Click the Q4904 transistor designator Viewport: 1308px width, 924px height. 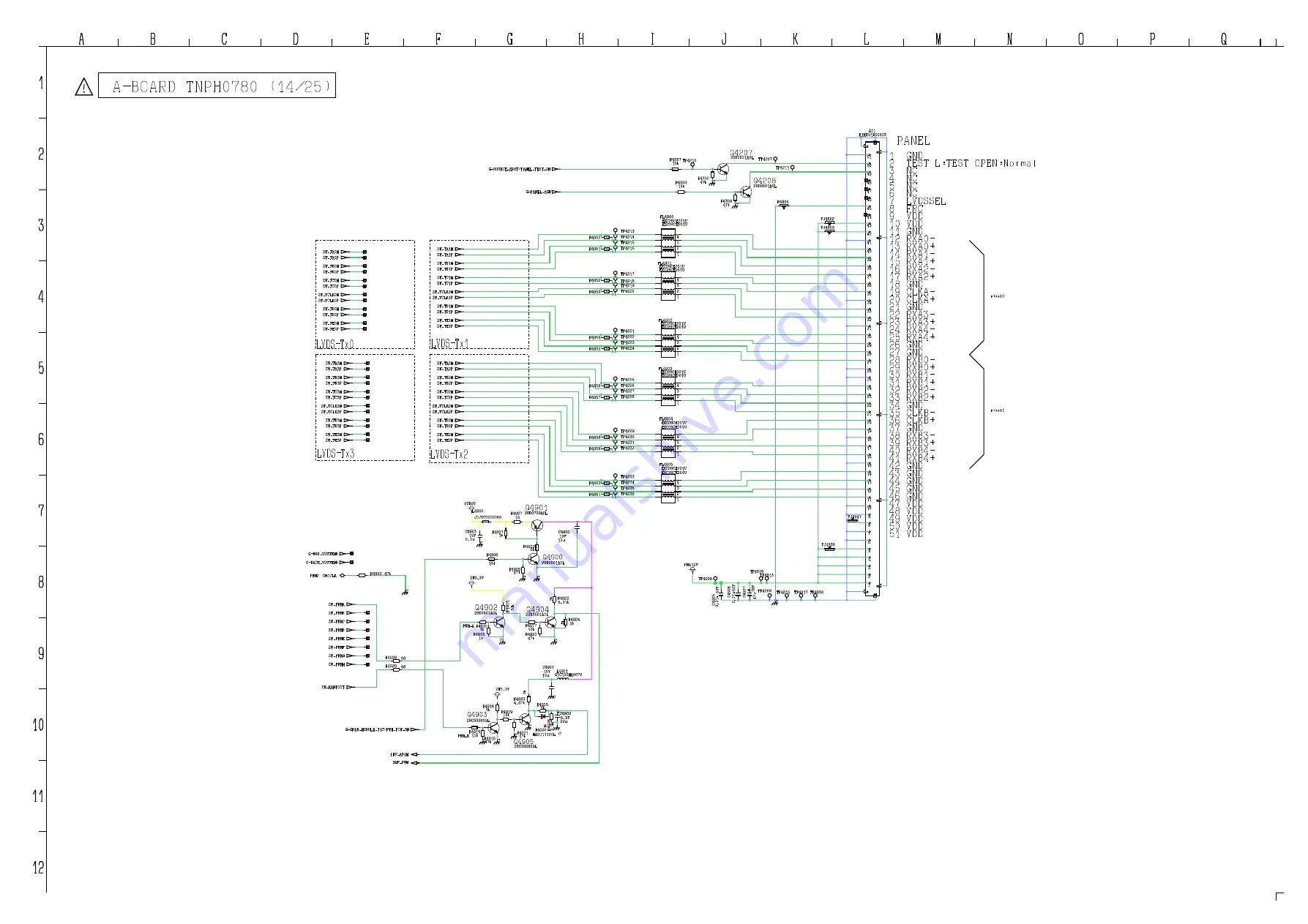[537, 609]
